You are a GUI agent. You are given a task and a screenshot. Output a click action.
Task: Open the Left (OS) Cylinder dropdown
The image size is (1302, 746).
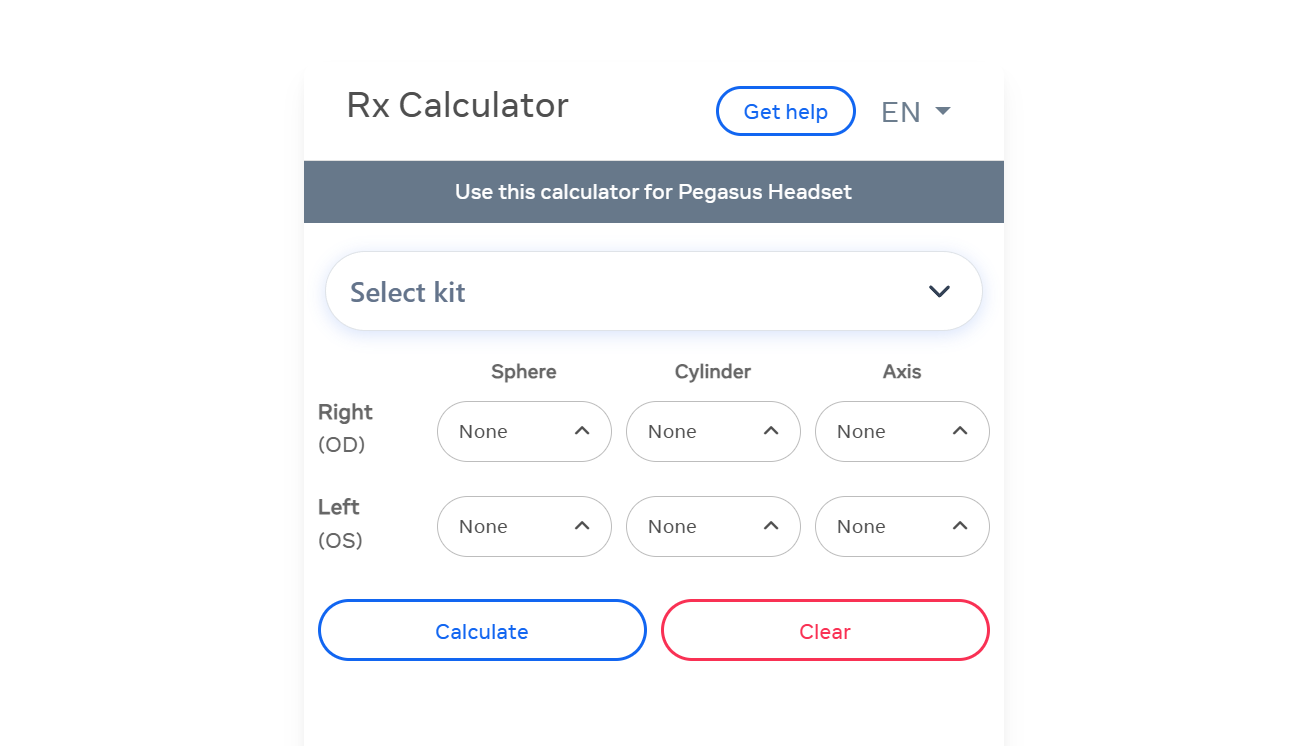[x=713, y=526]
